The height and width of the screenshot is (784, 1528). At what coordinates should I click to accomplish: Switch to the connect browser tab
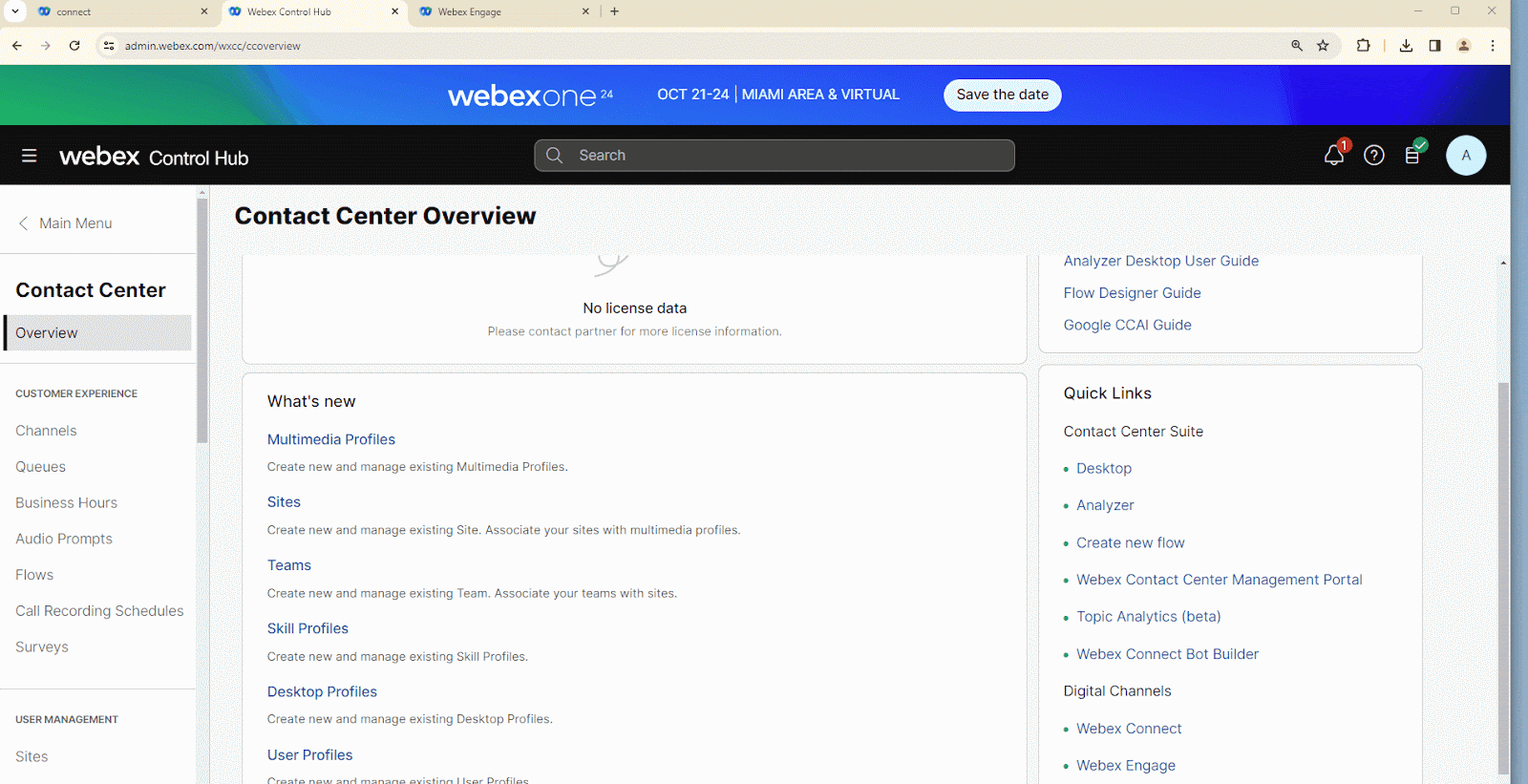click(x=122, y=11)
